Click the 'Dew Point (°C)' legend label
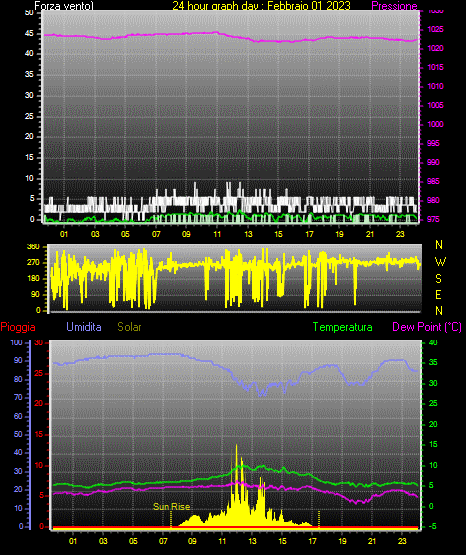Image resolution: width=466 pixels, height=555 pixels. pyautogui.click(x=427, y=327)
